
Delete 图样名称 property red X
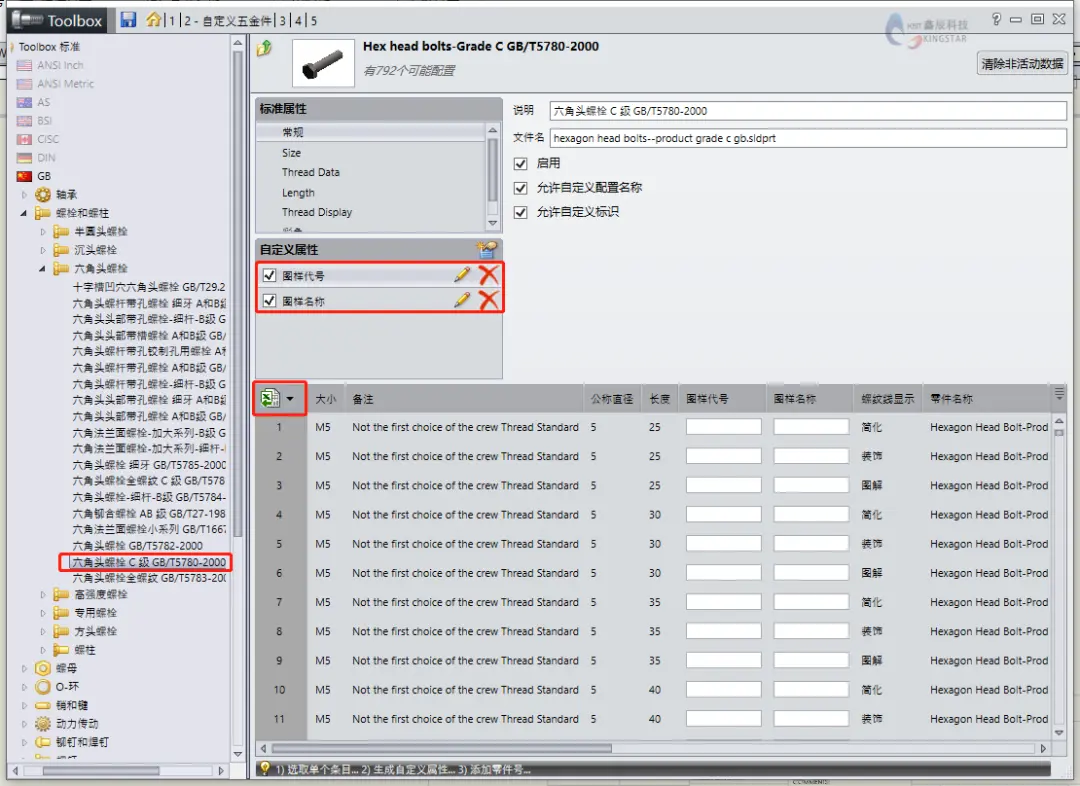click(x=488, y=300)
